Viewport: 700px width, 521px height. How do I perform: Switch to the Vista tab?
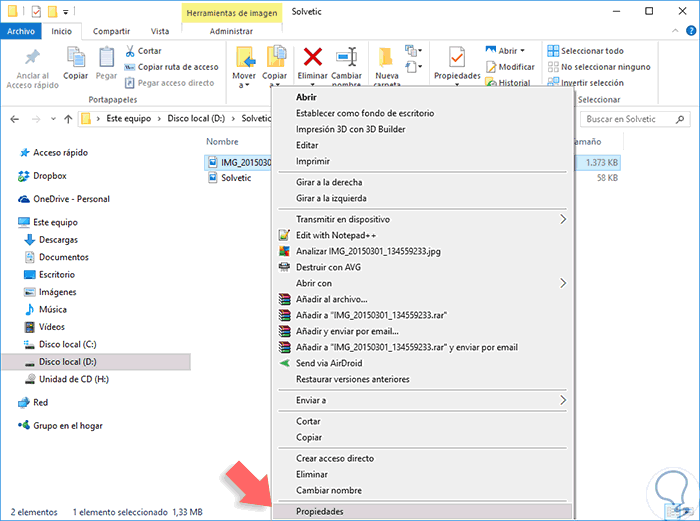click(x=159, y=31)
